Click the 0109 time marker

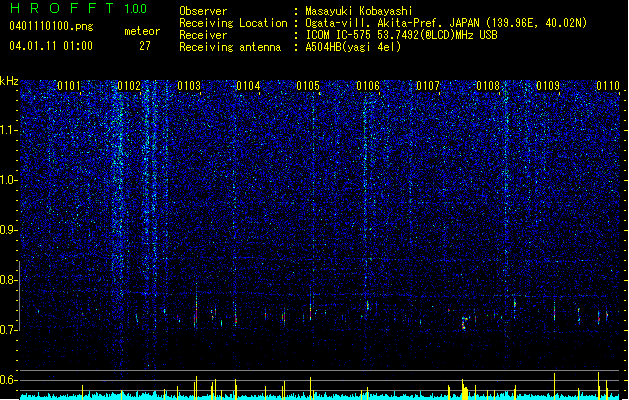(548, 86)
